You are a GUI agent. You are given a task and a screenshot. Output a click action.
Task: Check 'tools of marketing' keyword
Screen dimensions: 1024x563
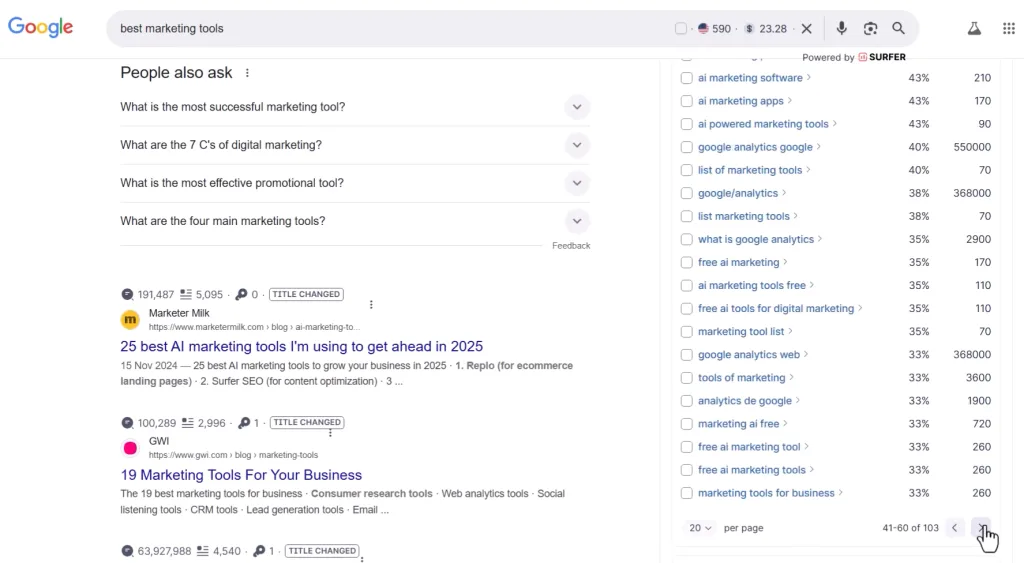tap(686, 378)
